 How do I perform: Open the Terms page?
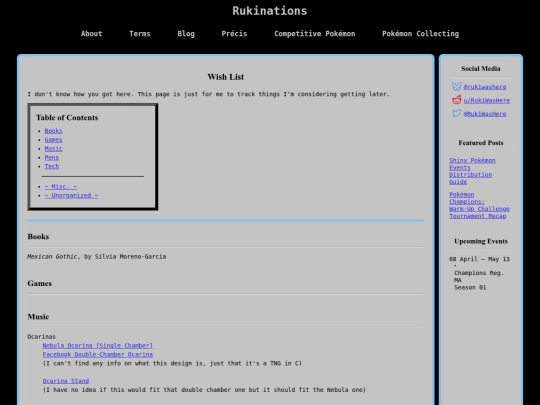[140, 34]
